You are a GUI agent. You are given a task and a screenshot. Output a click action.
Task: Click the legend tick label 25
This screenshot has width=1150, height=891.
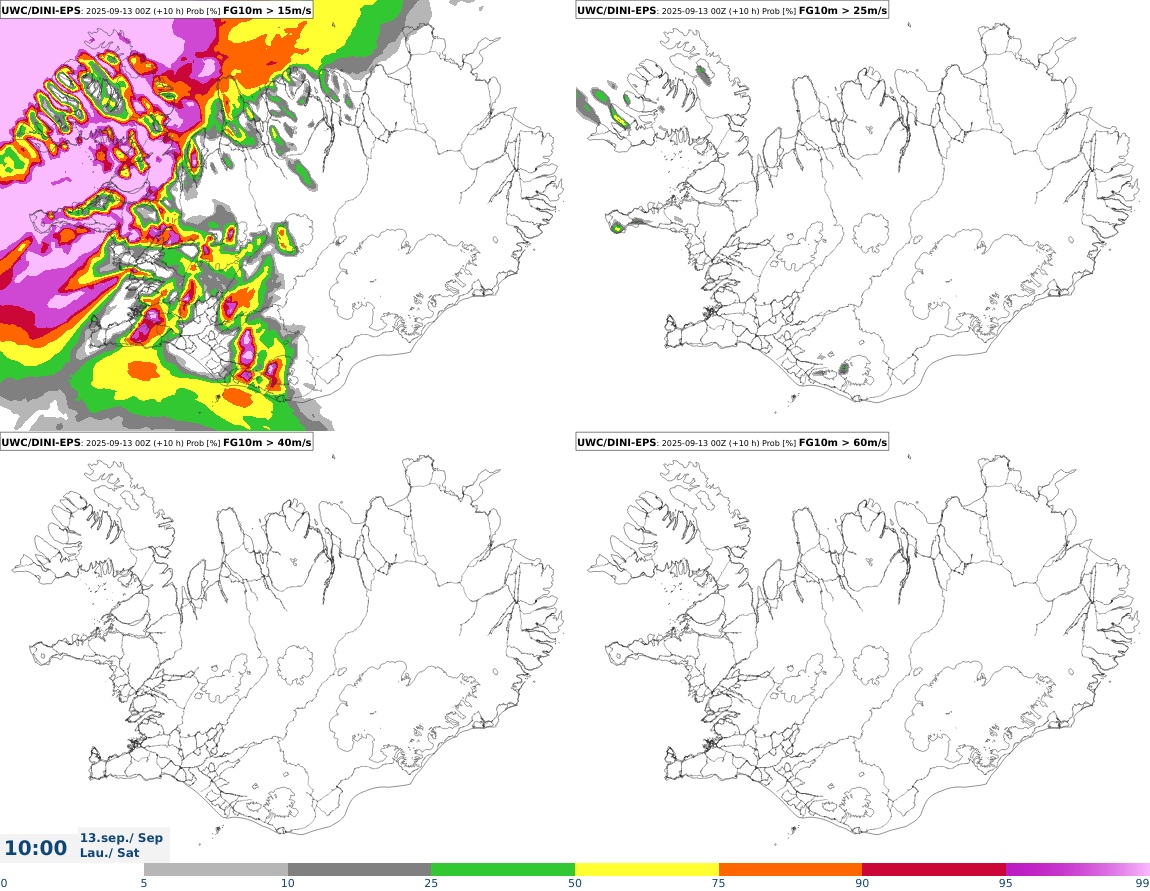tap(431, 883)
